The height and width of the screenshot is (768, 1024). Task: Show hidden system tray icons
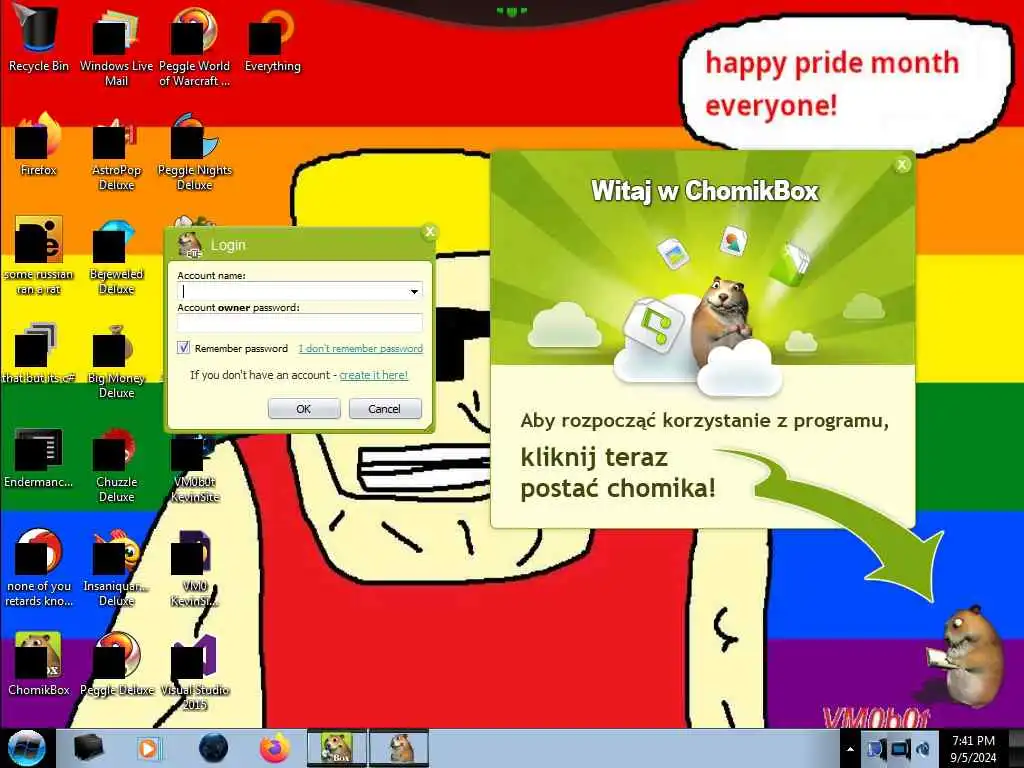click(850, 749)
